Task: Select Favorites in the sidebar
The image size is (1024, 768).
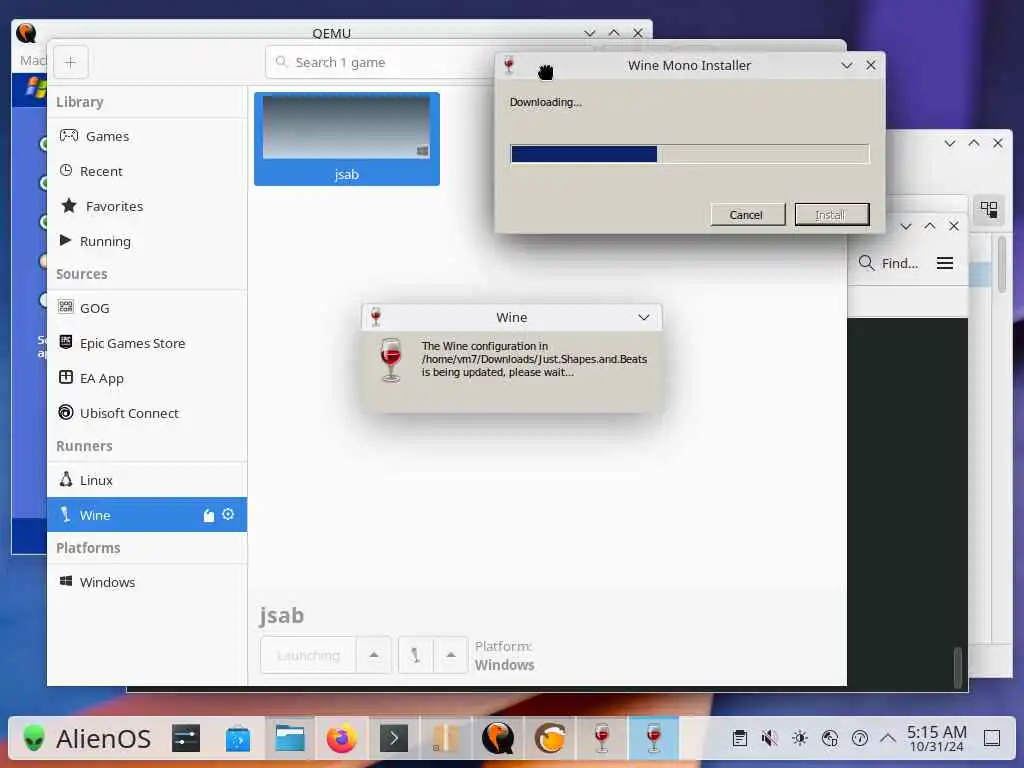Action: point(147,206)
